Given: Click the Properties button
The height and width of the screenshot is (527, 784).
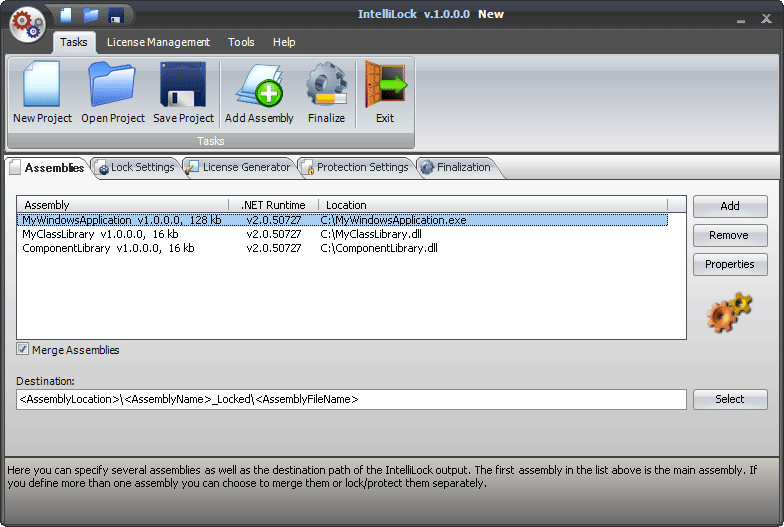Looking at the screenshot, I should pyautogui.click(x=729, y=264).
